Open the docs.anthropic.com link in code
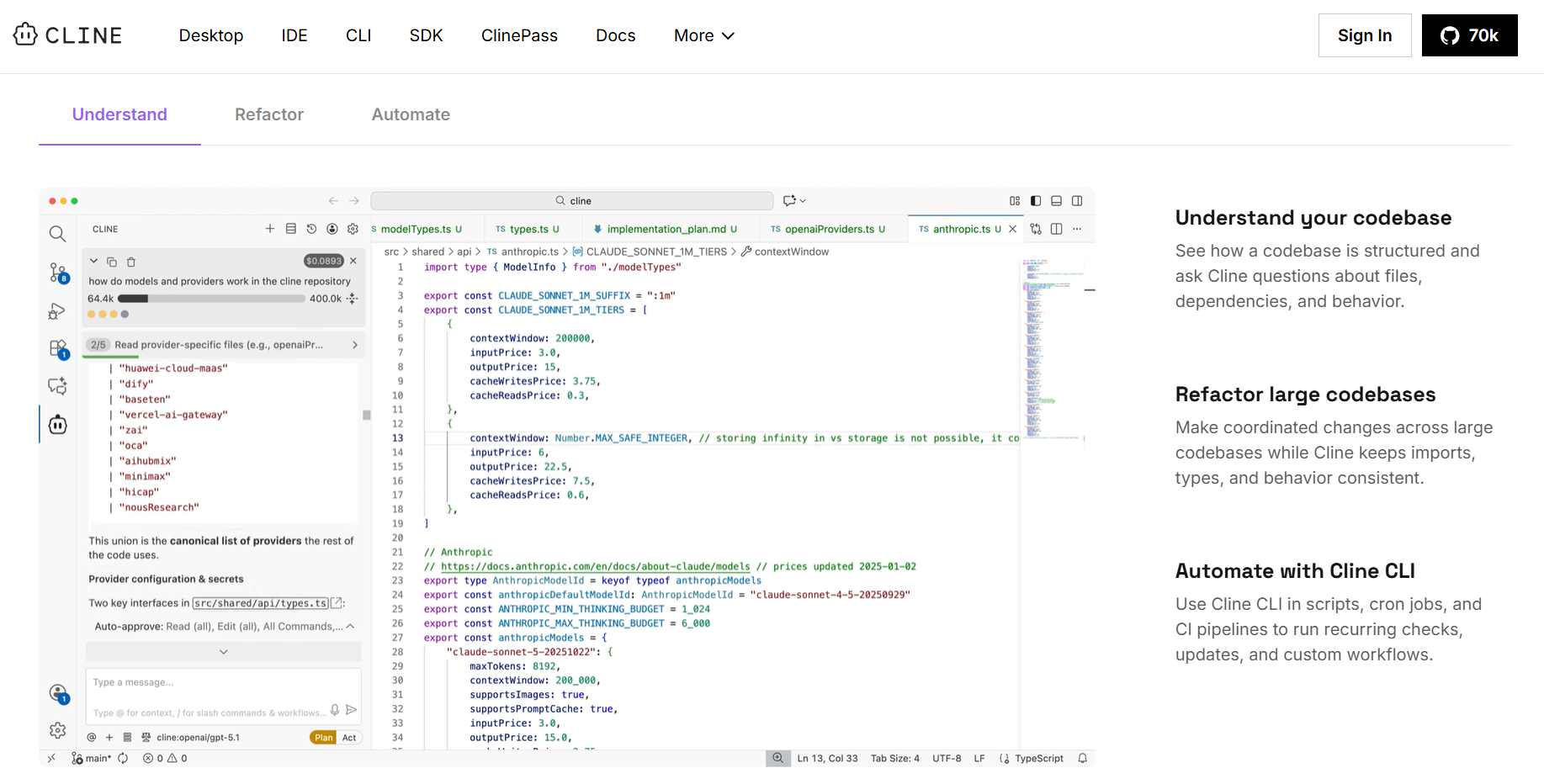The image size is (1544, 784). (595, 567)
